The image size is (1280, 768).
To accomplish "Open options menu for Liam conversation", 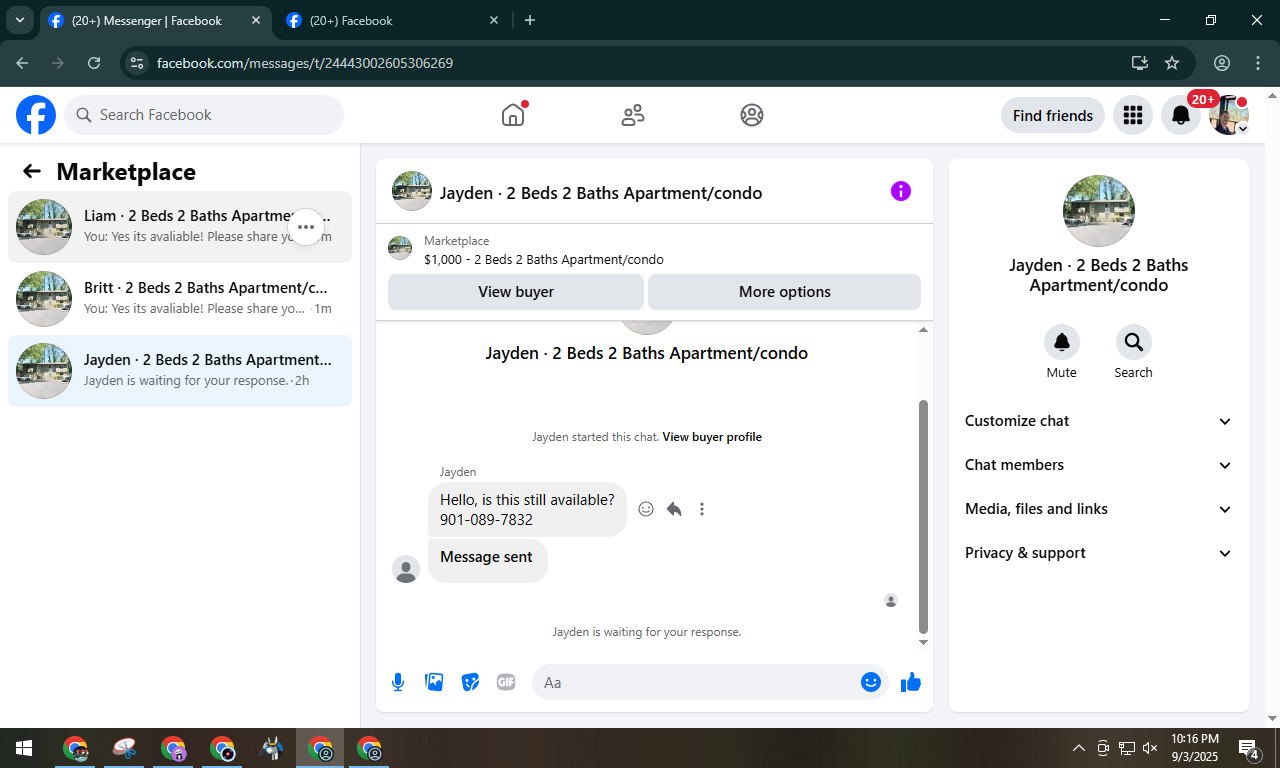I will 306,227.
